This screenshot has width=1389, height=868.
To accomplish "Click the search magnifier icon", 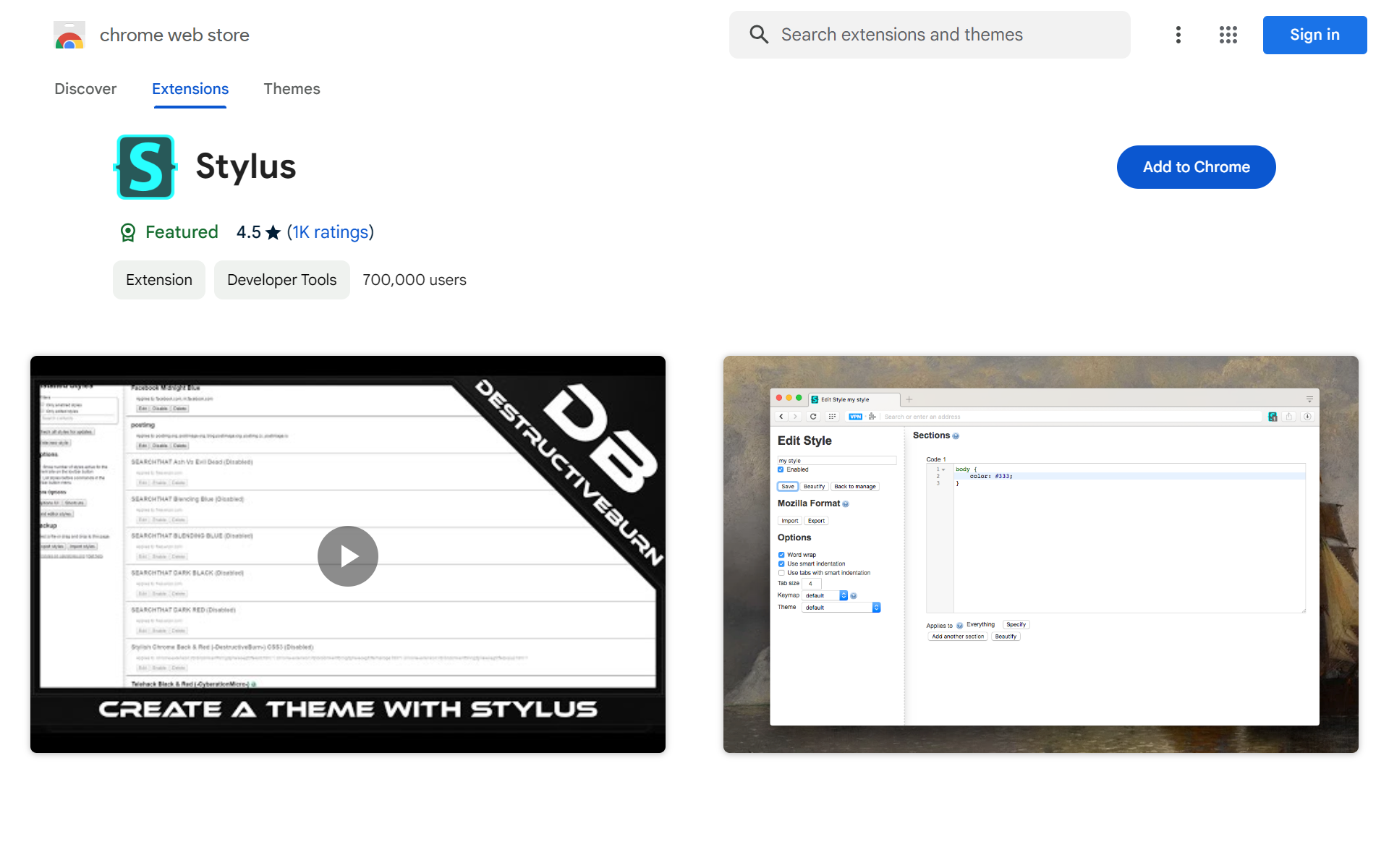I will (759, 35).
